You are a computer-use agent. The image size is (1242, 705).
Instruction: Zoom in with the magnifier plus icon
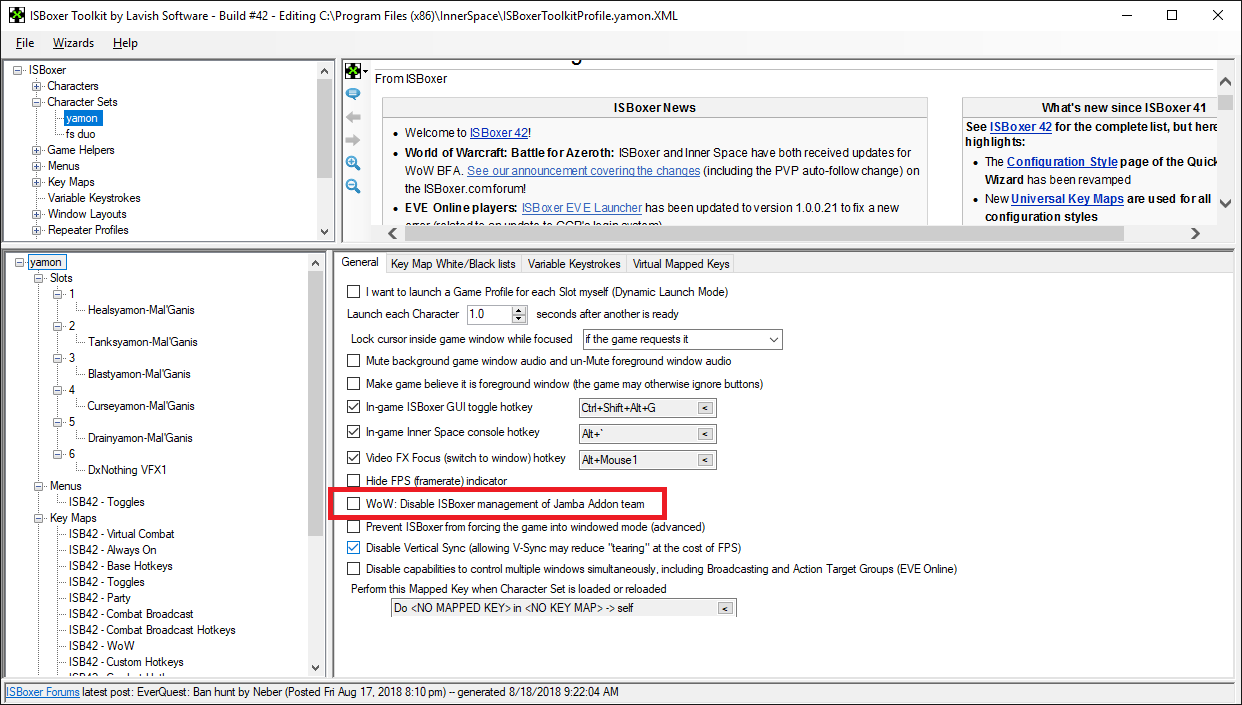[x=353, y=163]
